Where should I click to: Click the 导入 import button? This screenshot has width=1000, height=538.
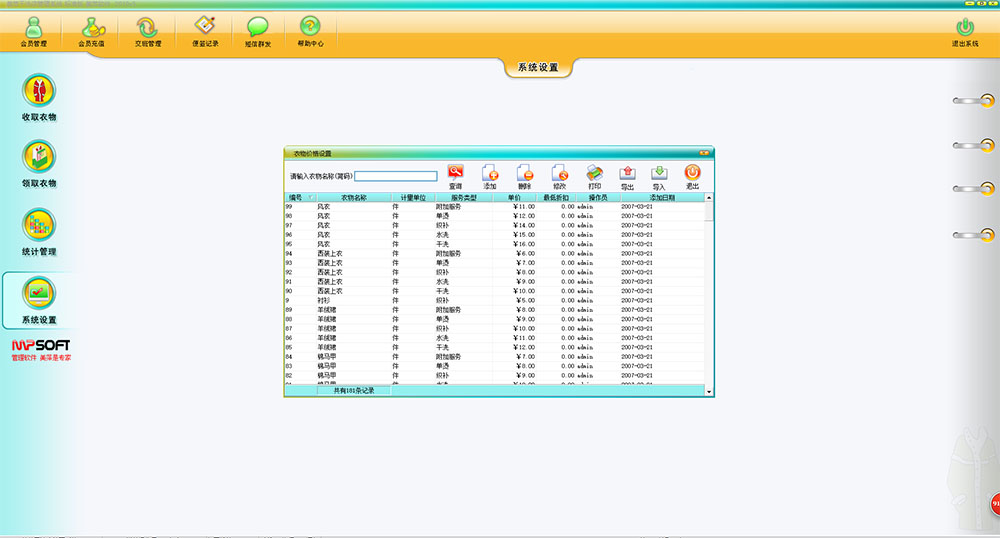659,176
